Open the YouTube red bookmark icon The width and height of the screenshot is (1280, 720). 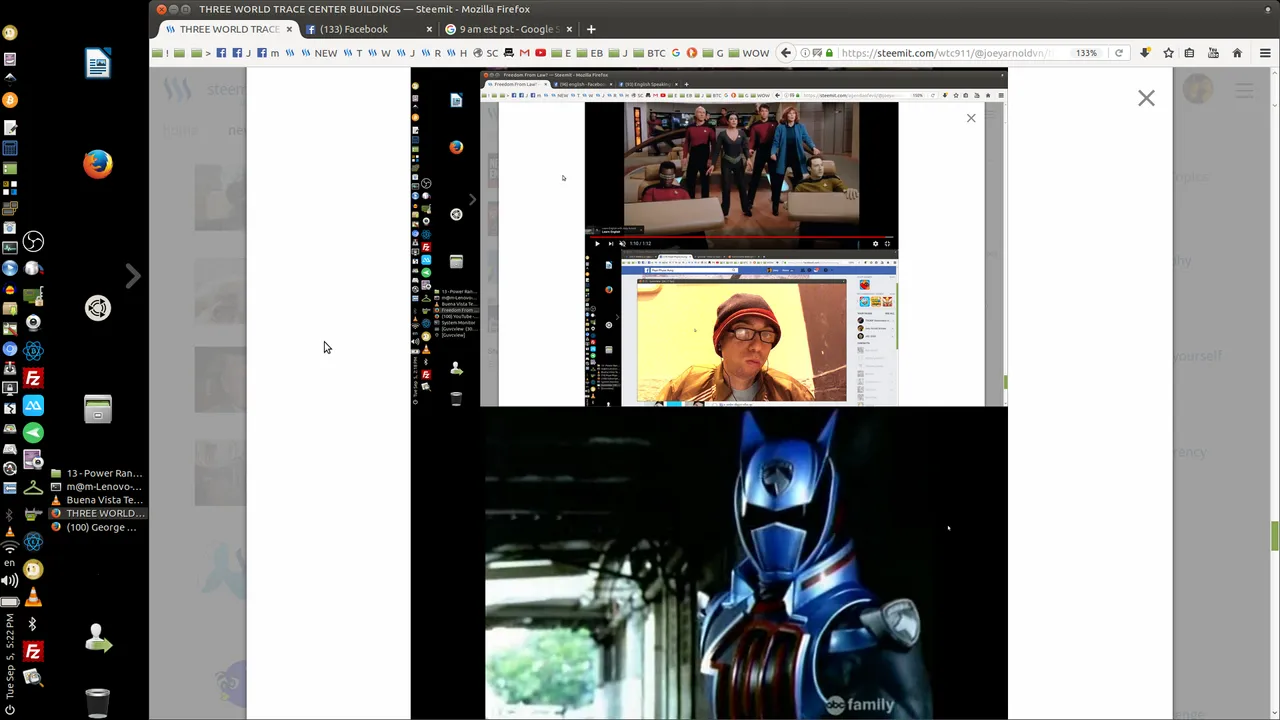point(540,53)
